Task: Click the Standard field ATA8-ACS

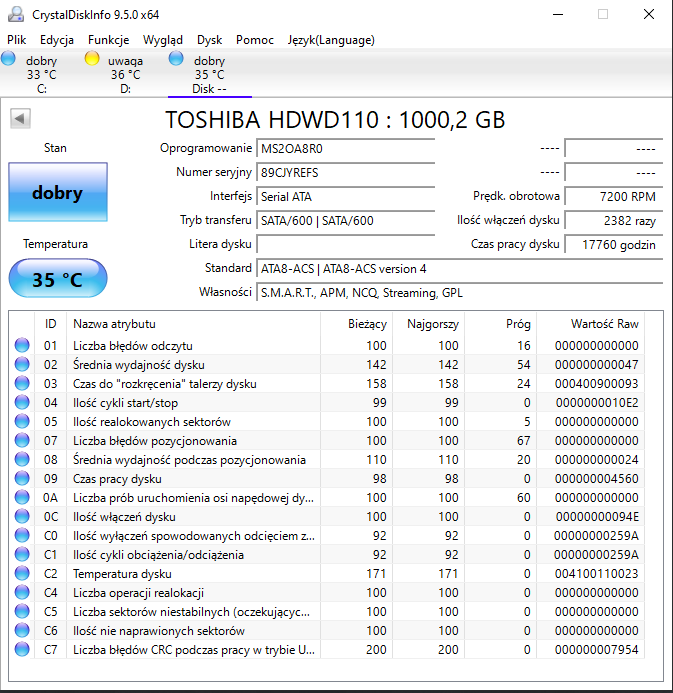Action: point(460,268)
